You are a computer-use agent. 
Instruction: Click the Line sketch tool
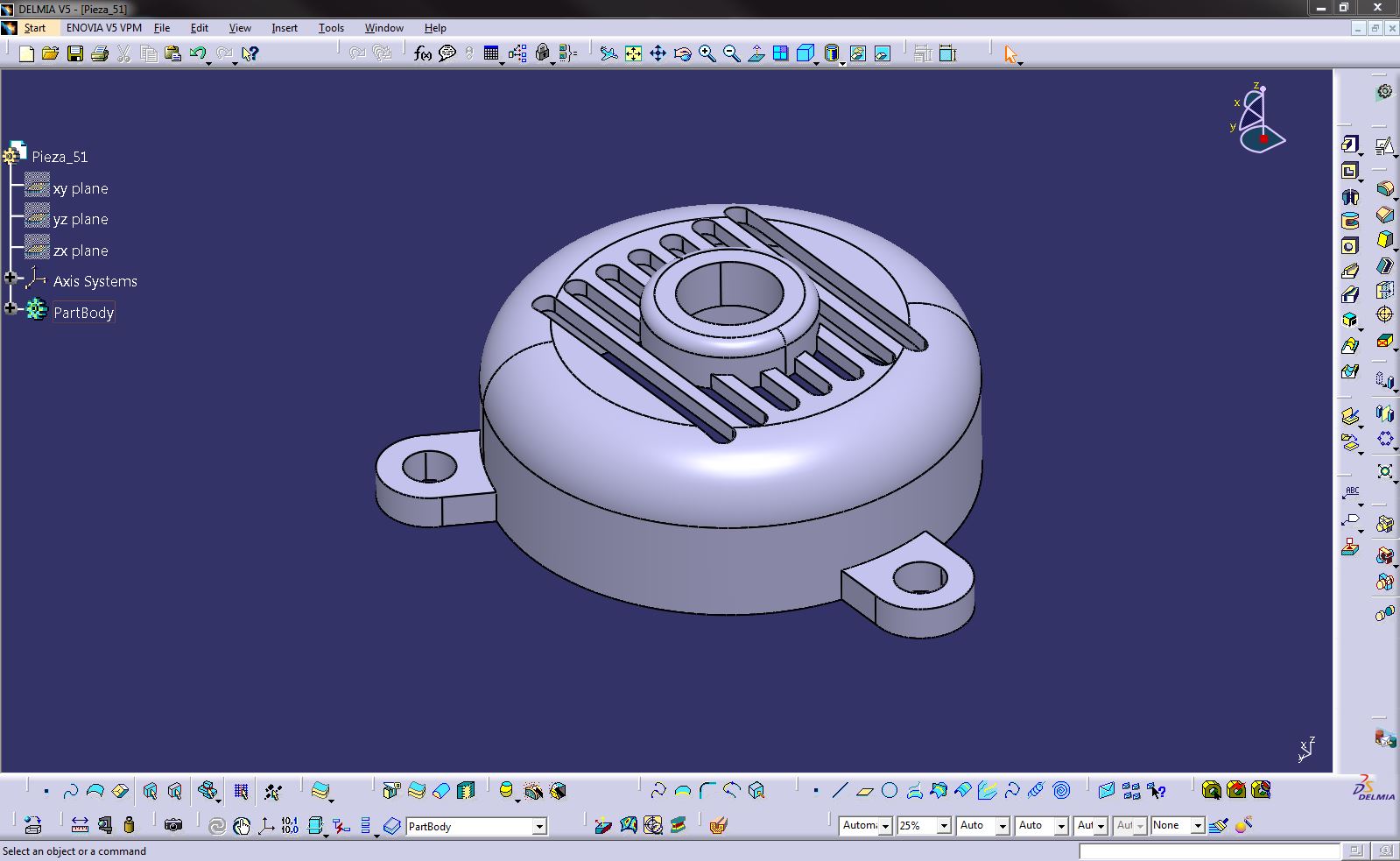pos(840,791)
